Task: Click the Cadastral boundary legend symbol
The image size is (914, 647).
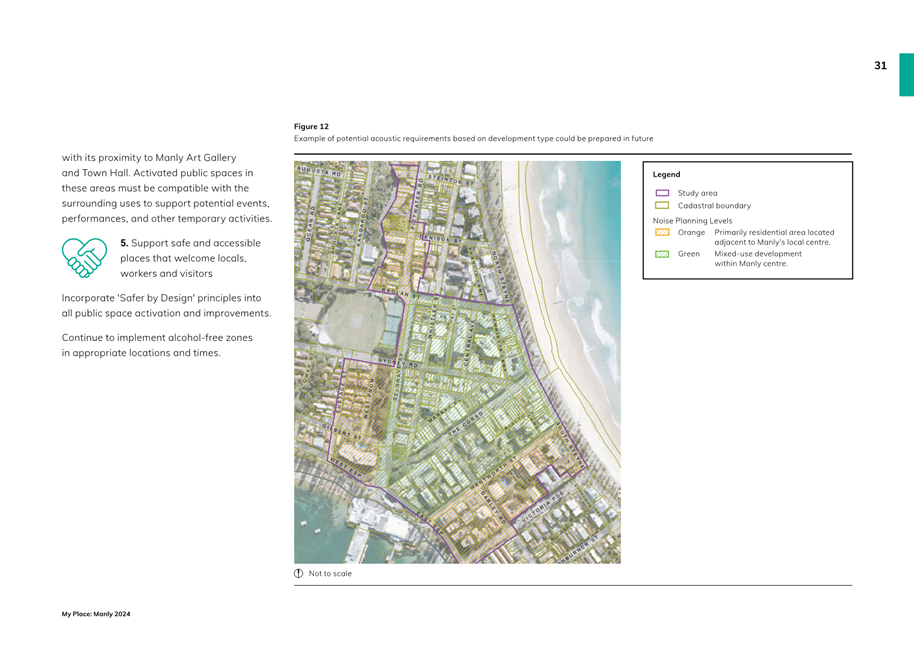Action: [x=662, y=205]
